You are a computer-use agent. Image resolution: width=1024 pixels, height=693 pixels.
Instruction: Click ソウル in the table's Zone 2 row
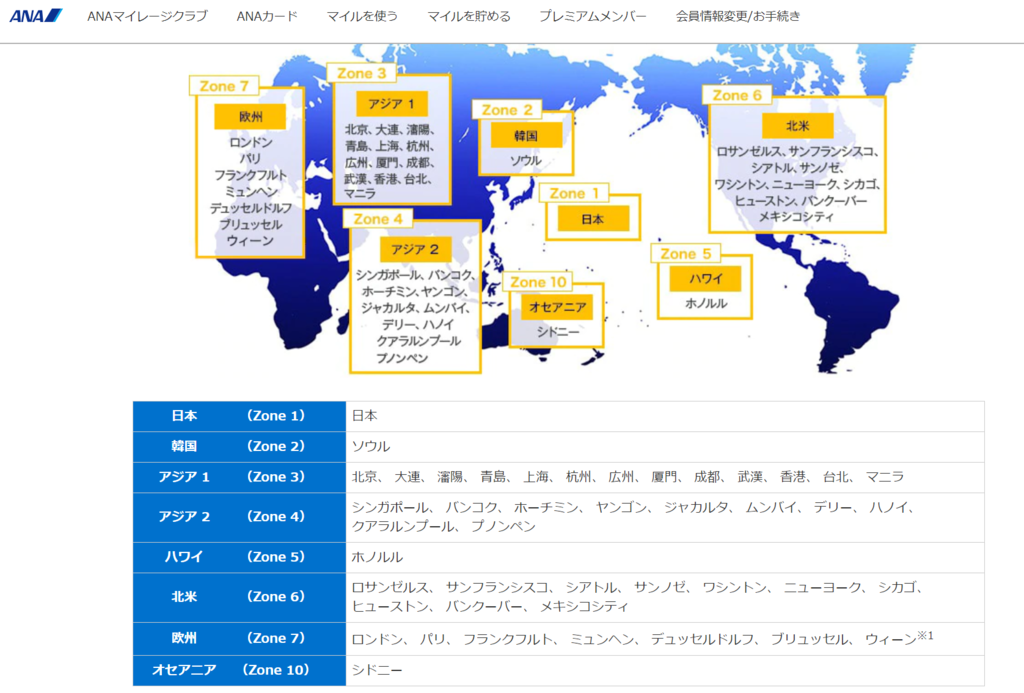[371, 447]
